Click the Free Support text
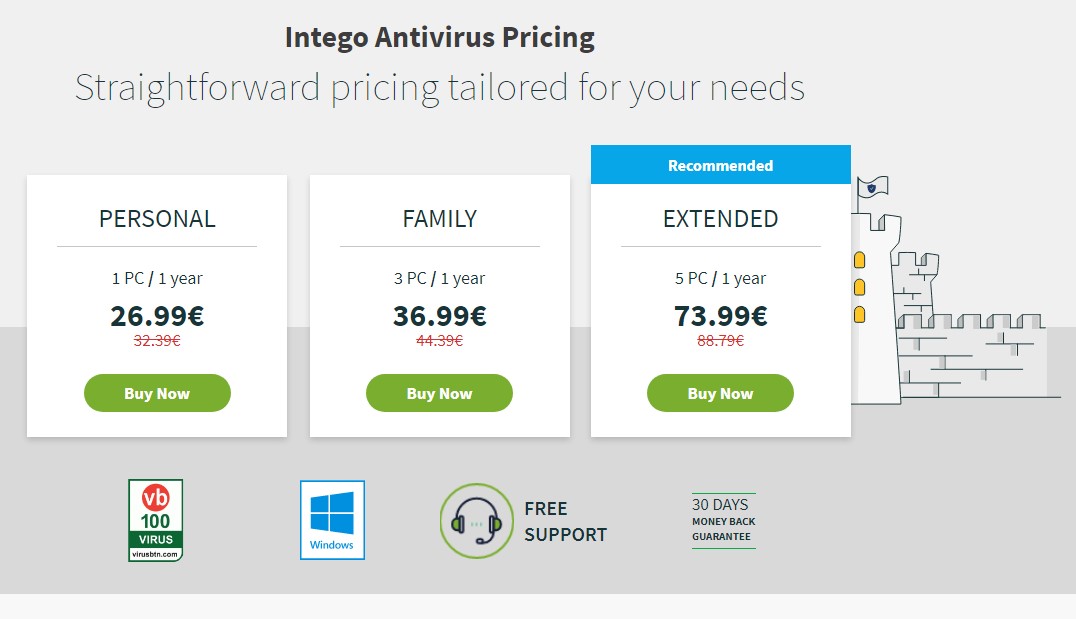Screen dimensions: 1076x619 pos(565,522)
